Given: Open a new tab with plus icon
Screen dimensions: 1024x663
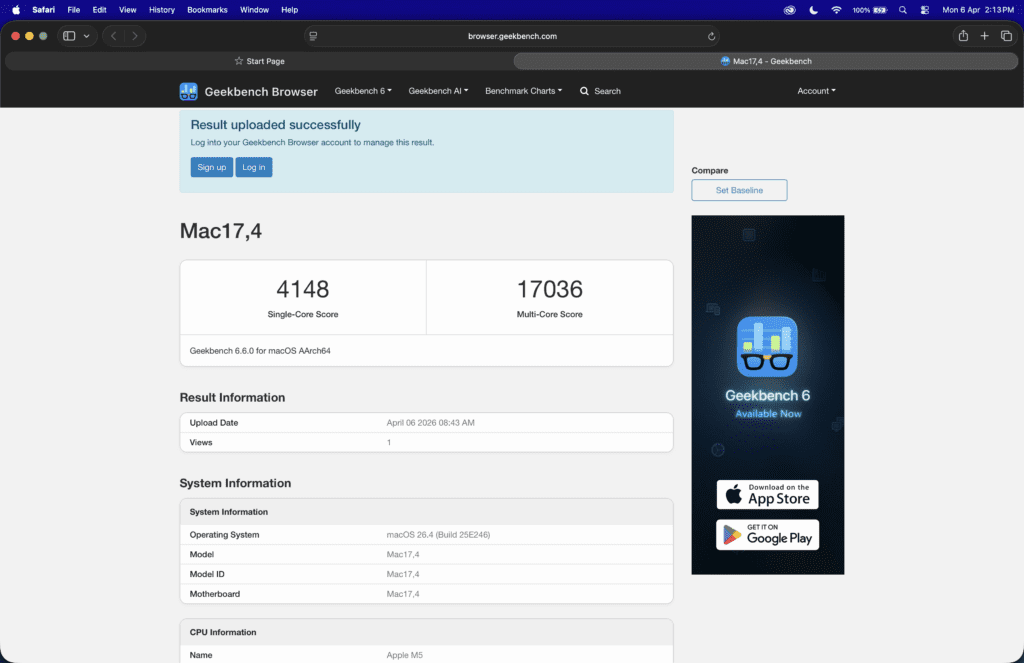Looking at the screenshot, I should [x=985, y=36].
